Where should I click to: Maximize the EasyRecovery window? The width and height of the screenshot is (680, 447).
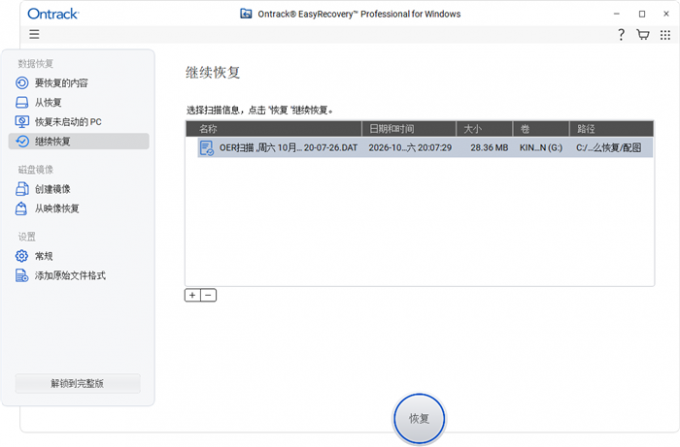(x=642, y=14)
